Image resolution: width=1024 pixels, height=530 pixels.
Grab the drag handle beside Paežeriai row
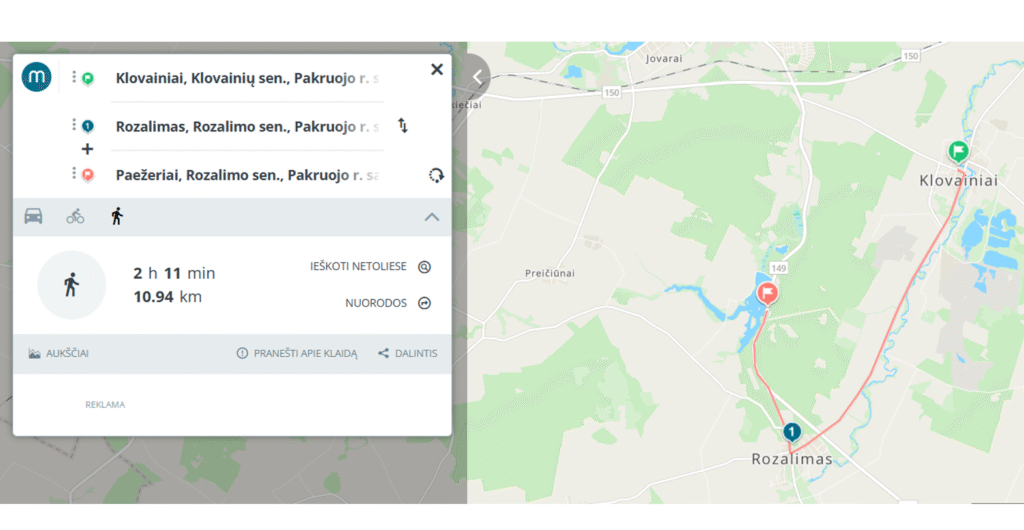74,173
